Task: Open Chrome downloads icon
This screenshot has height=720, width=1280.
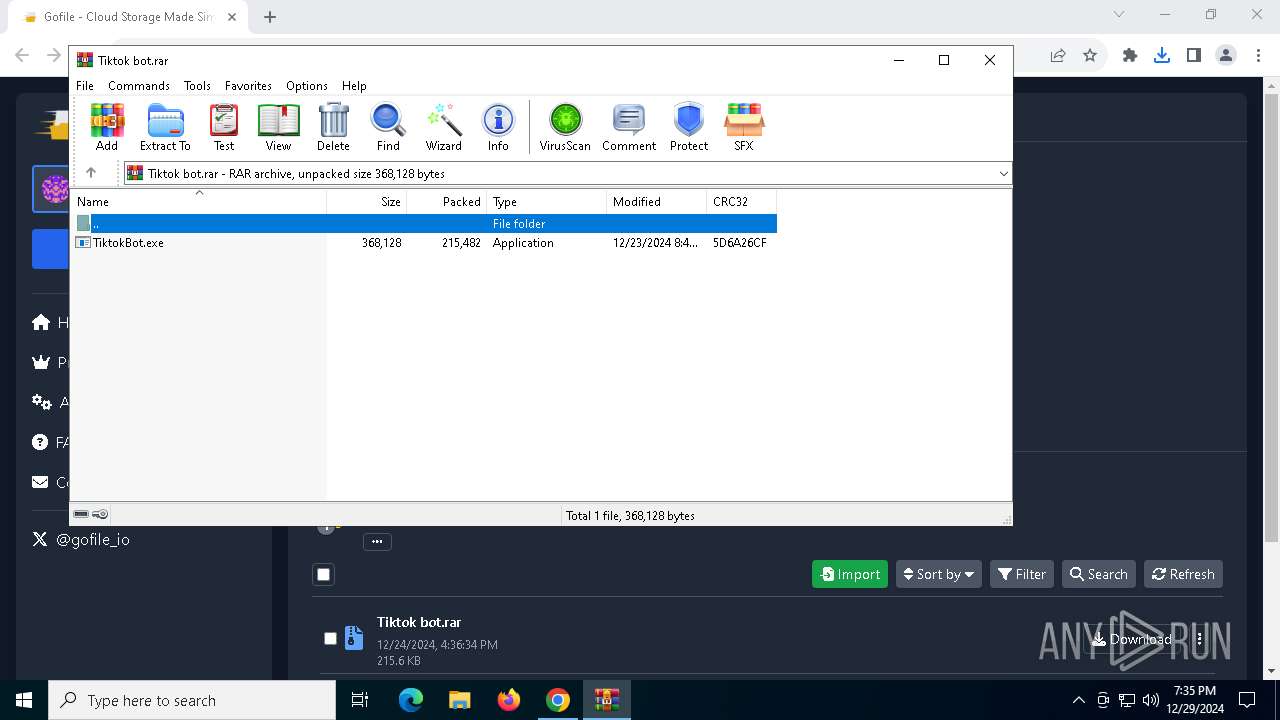Action: [1162, 56]
